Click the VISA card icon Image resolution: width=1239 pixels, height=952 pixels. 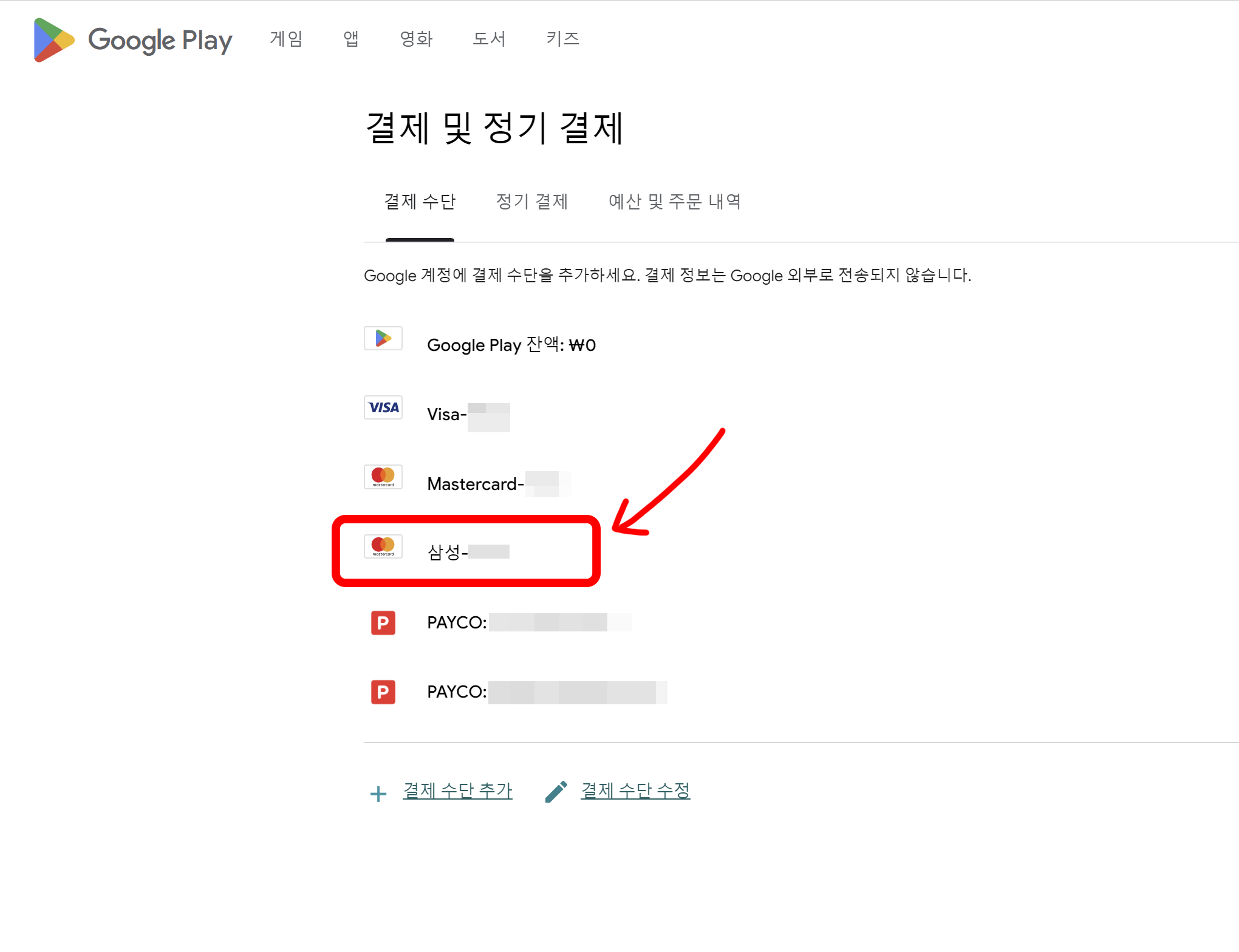(x=383, y=407)
